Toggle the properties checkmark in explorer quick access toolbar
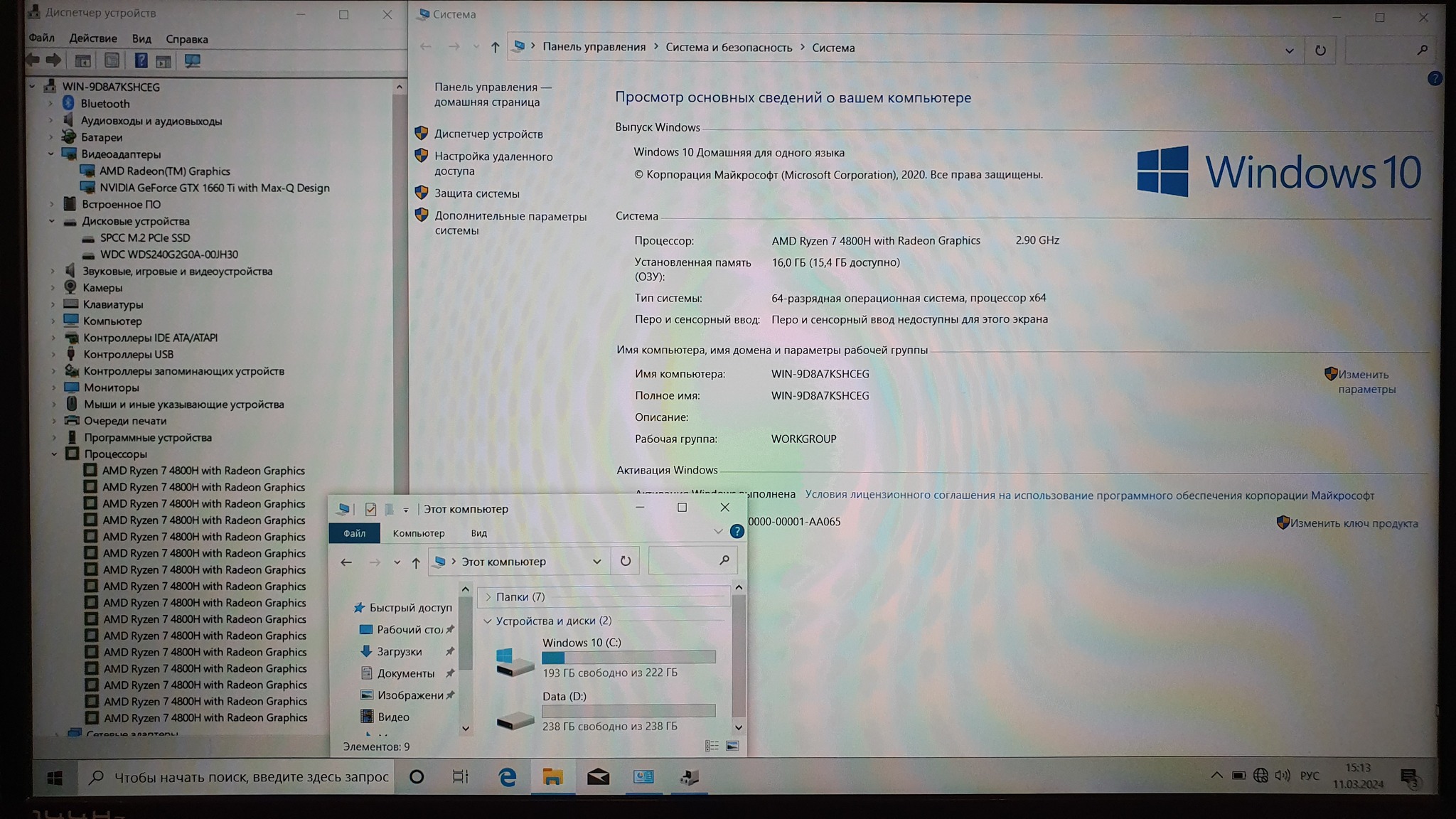 [370, 509]
